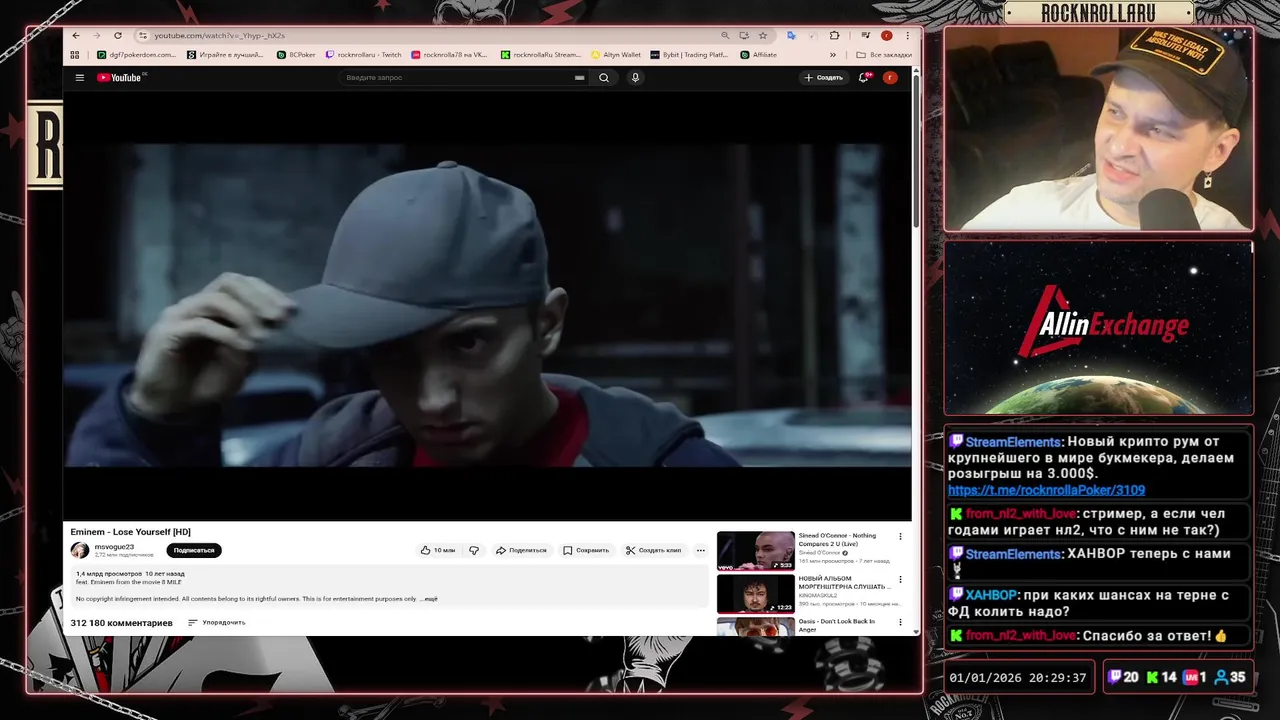Open the rocknrollaRu Stream bookmark
Image resolution: width=1280 pixels, height=720 pixels.
click(541, 55)
